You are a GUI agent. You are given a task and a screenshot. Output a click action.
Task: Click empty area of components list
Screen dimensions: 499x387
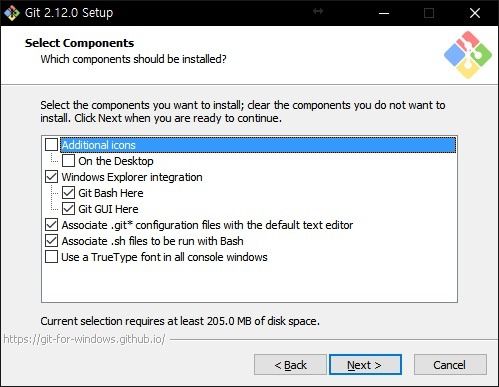(249, 283)
